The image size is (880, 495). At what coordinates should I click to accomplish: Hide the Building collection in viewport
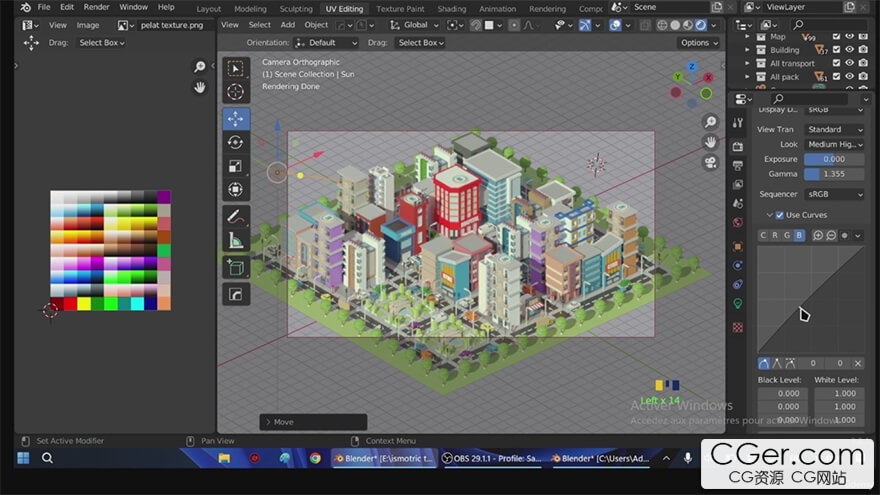point(850,50)
